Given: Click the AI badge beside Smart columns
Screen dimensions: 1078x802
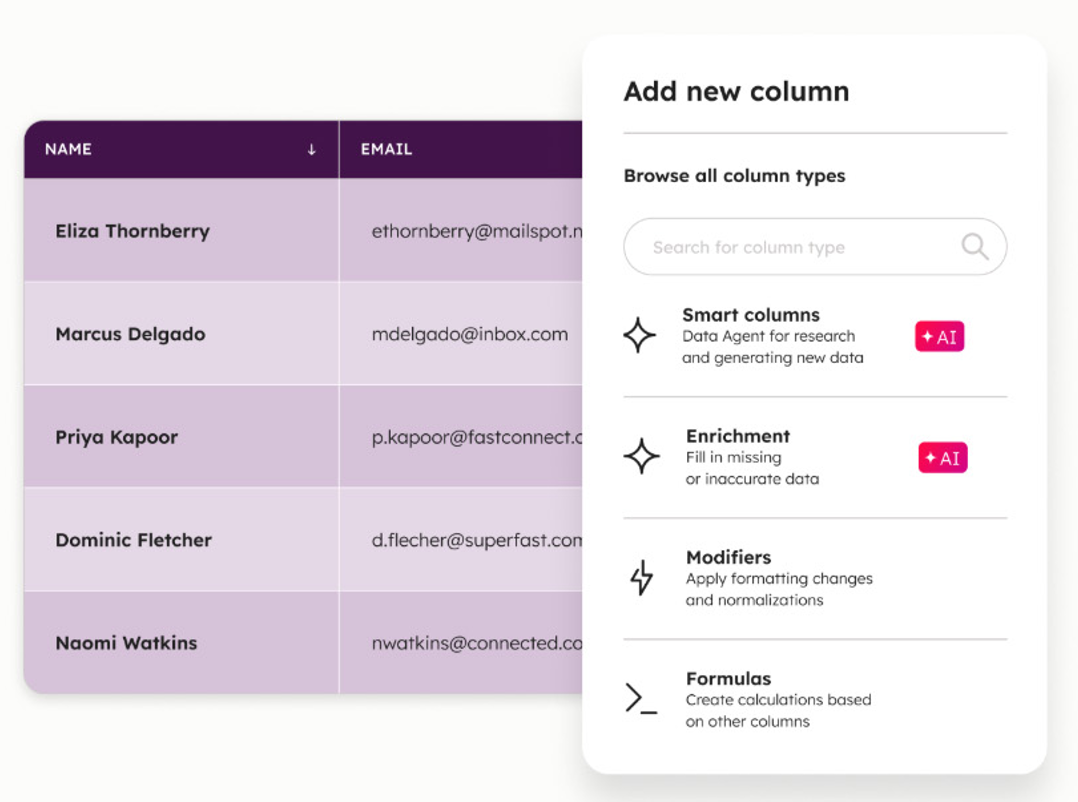Looking at the screenshot, I should 939,337.
